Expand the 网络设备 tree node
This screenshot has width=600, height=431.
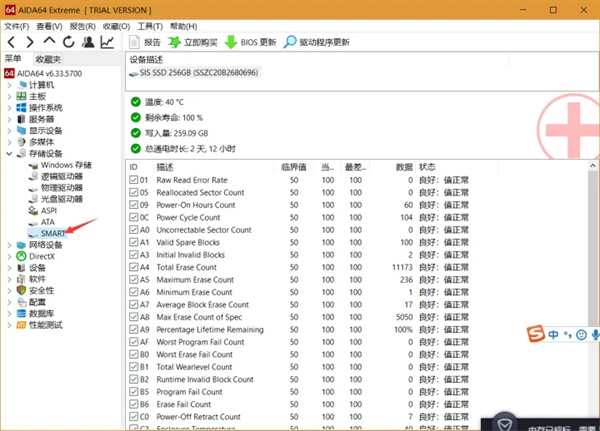tap(9, 245)
